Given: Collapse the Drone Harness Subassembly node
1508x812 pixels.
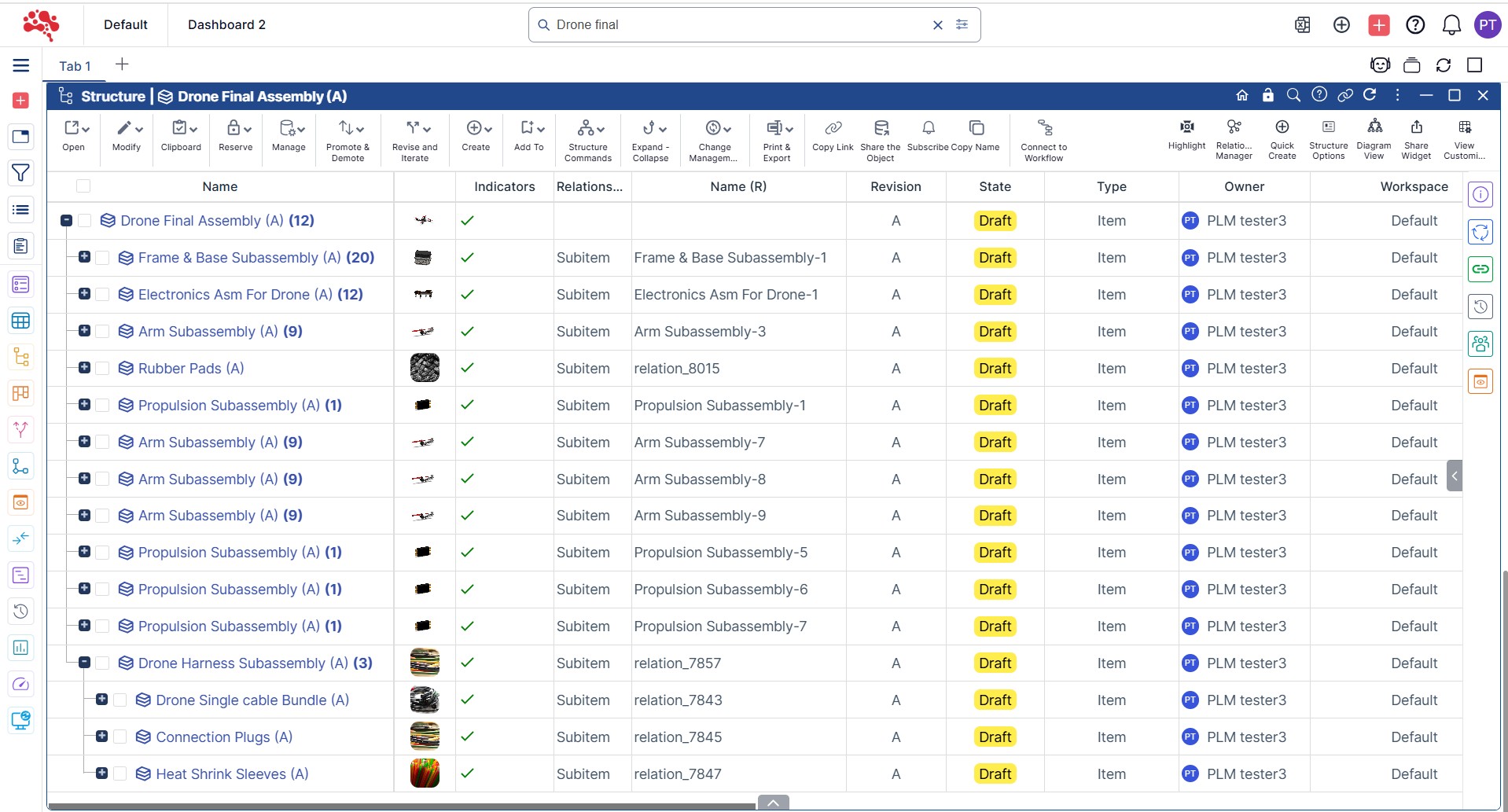Looking at the screenshot, I should 84,663.
